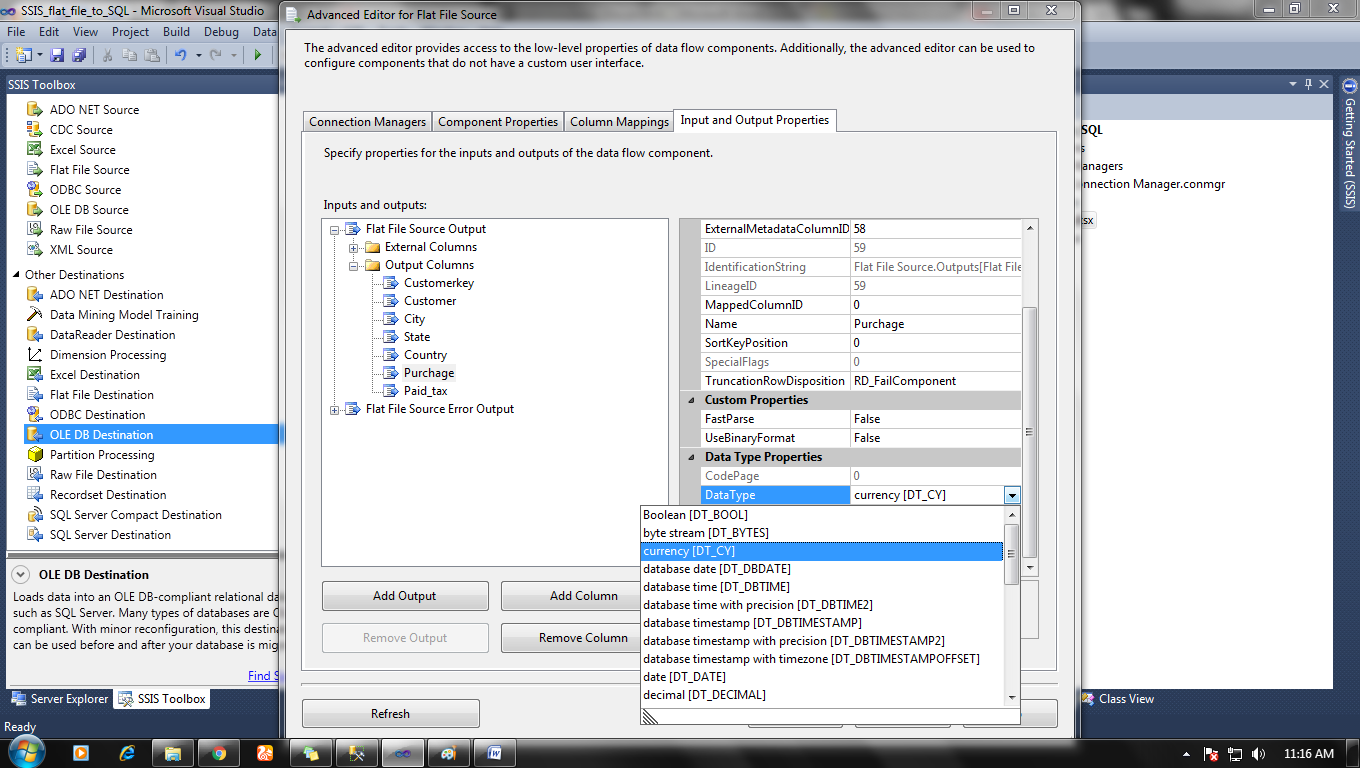Image resolution: width=1360 pixels, height=768 pixels.
Task: Select Excel Source in SSIS Toolbox
Action: [83, 150]
